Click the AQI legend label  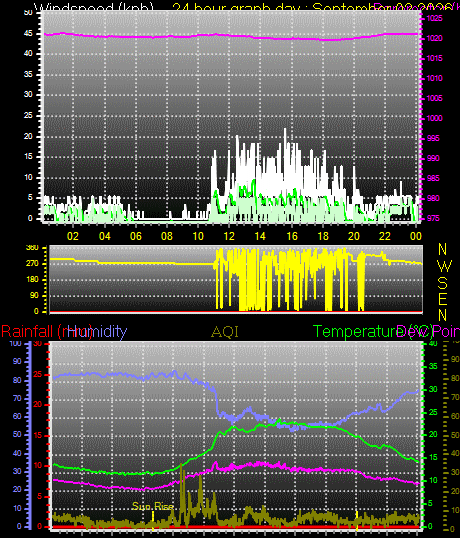pos(225,332)
